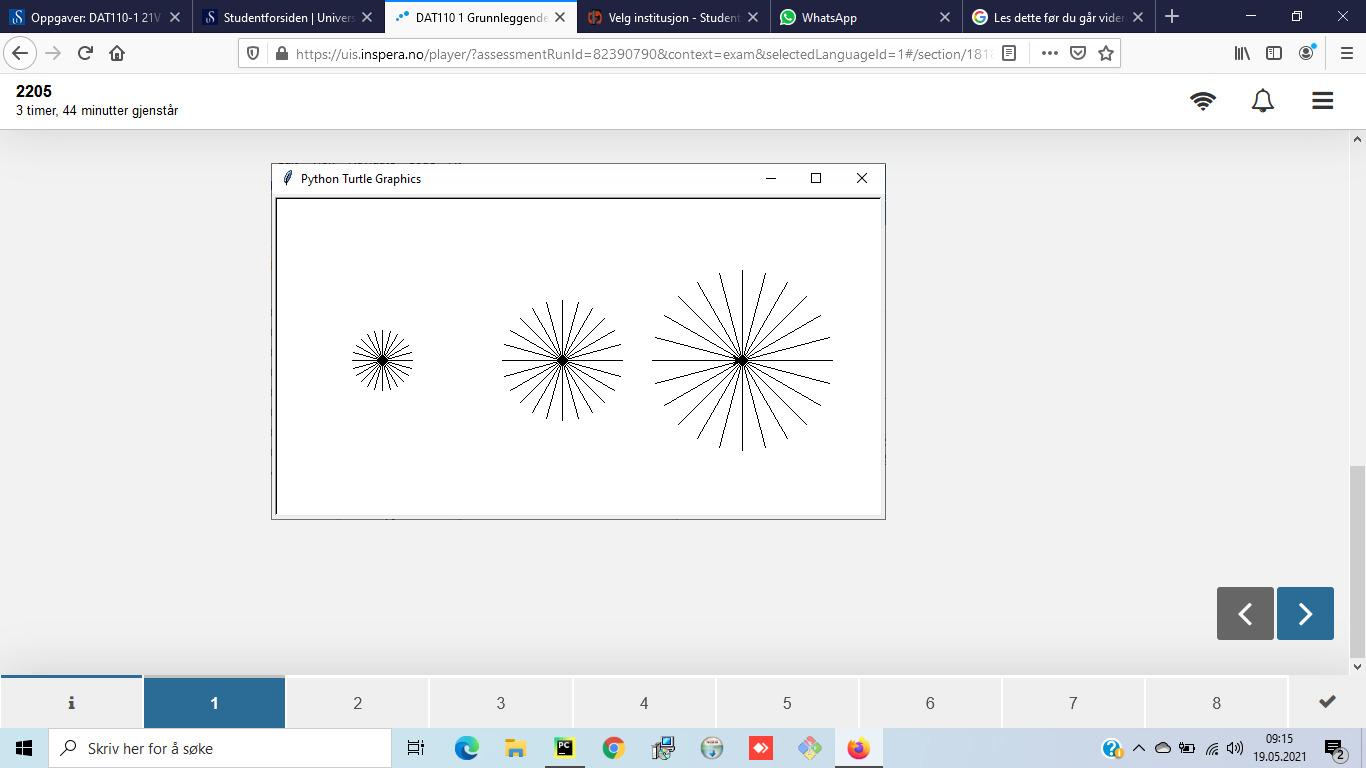Click the previous question arrow button
Screen dimensions: 1366x768
[1244, 613]
